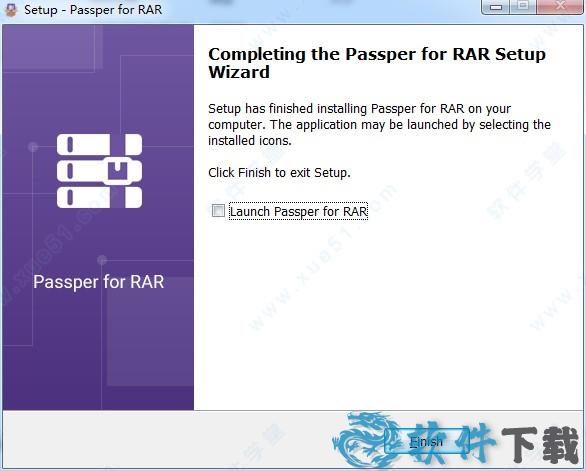Click the 'Click Finish to exit Setup' text
Image resolution: width=586 pixels, height=471 pixels.
279,173
